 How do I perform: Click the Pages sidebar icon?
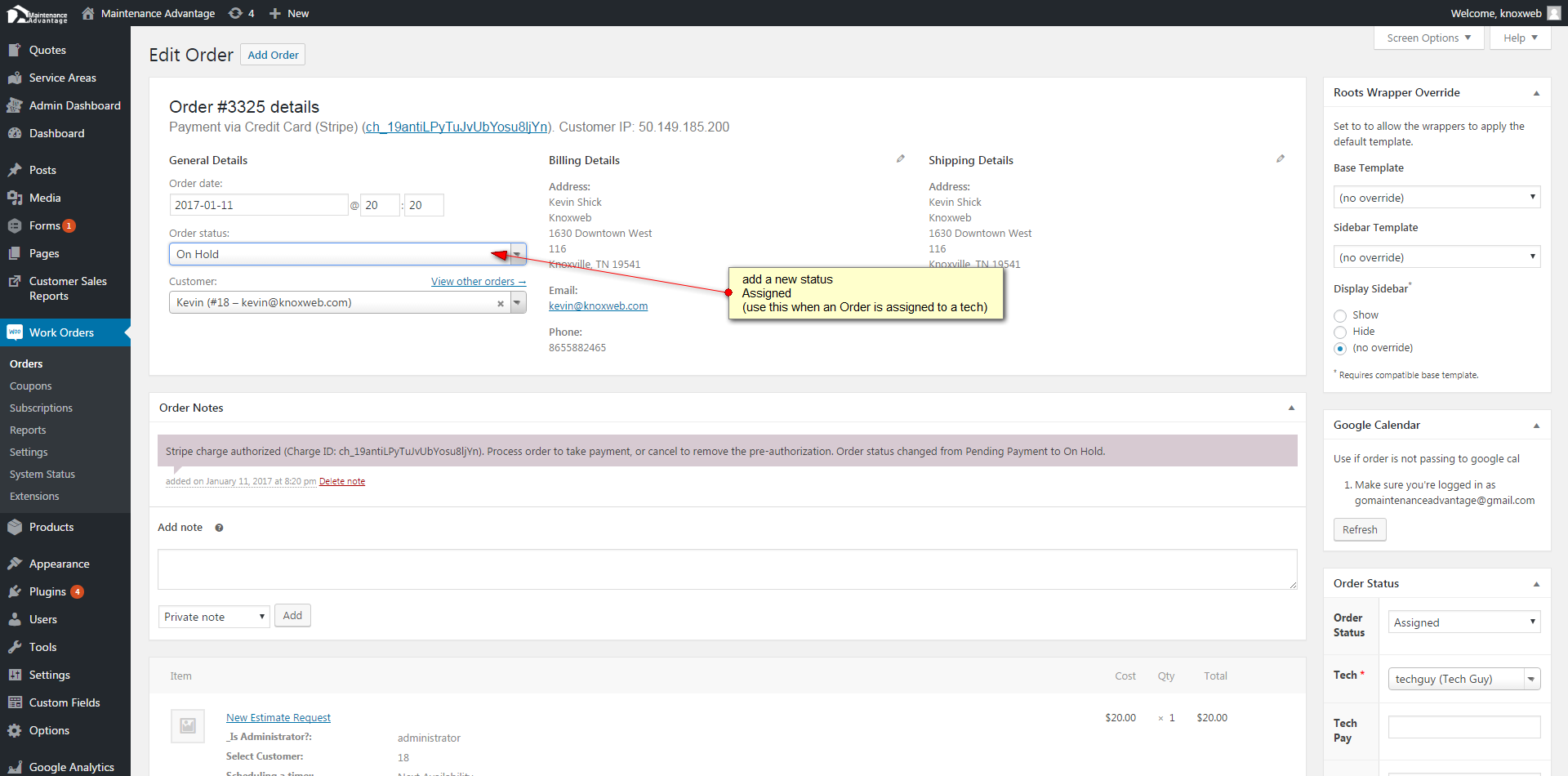pyautogui.click(x=15, y=253)
